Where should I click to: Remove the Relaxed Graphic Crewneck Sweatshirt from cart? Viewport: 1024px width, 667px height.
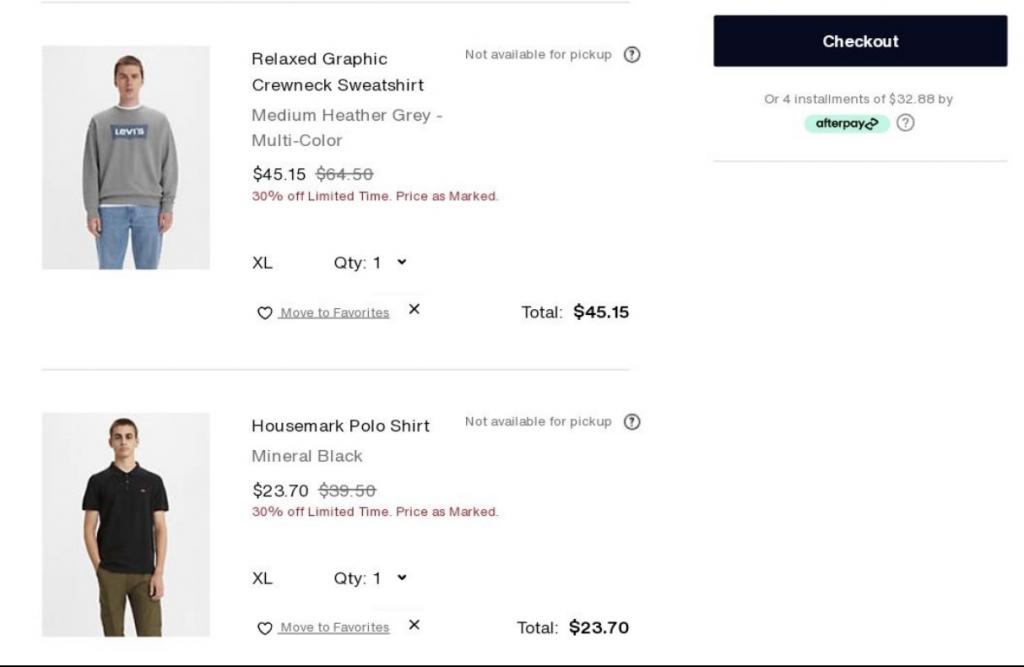point(414,310)
